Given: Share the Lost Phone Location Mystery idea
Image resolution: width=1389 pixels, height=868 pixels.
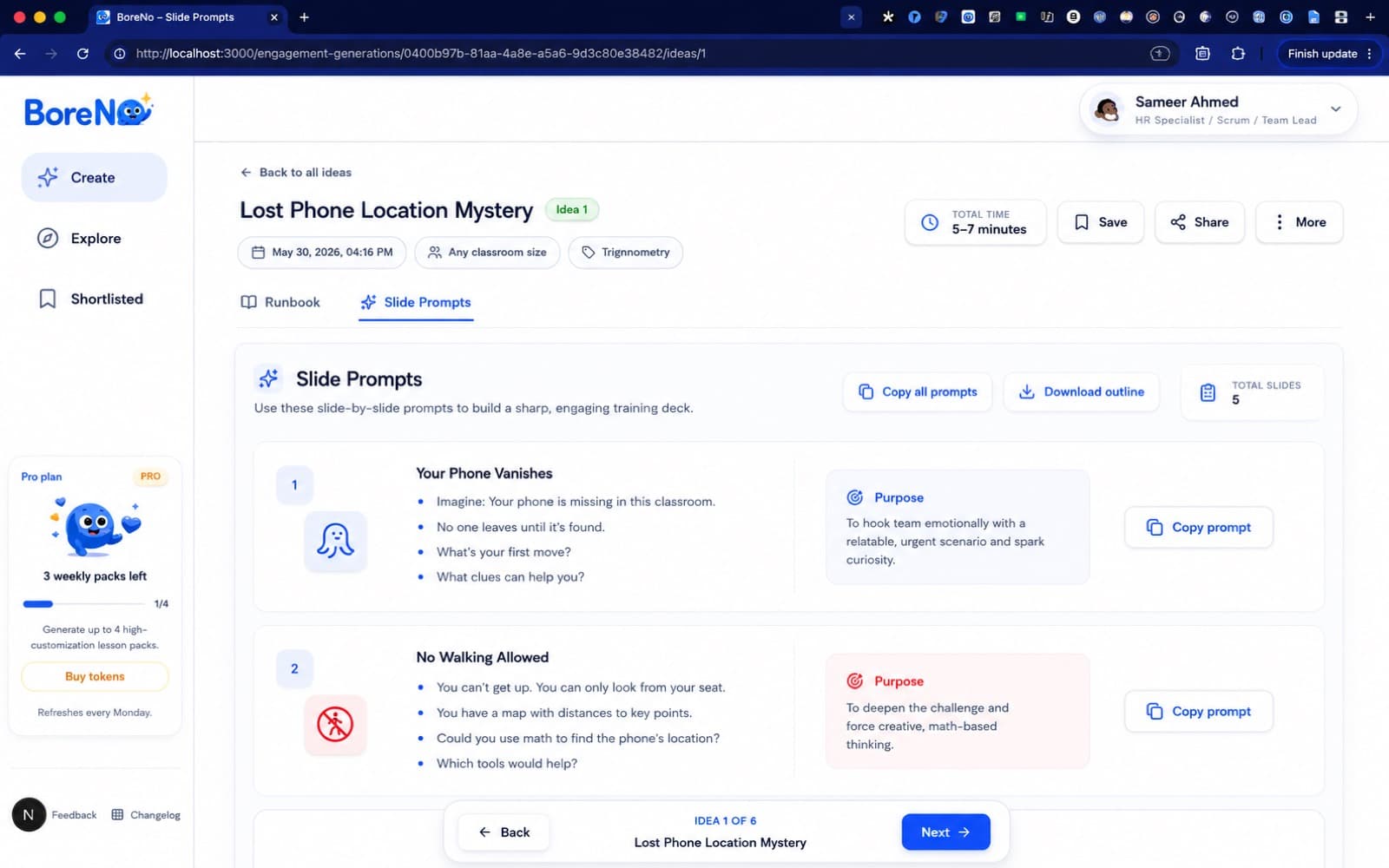Looking at the screenshot, I should point(1199,222).
